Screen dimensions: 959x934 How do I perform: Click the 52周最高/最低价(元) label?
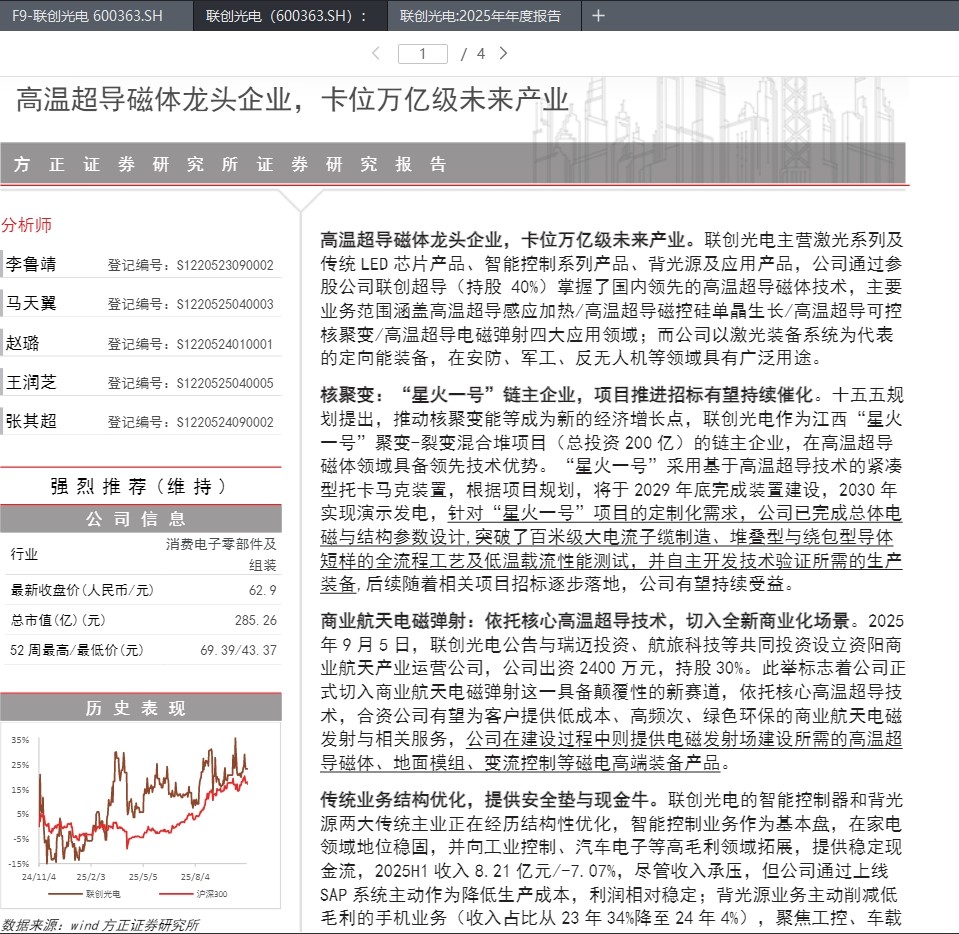pos(76,650)
